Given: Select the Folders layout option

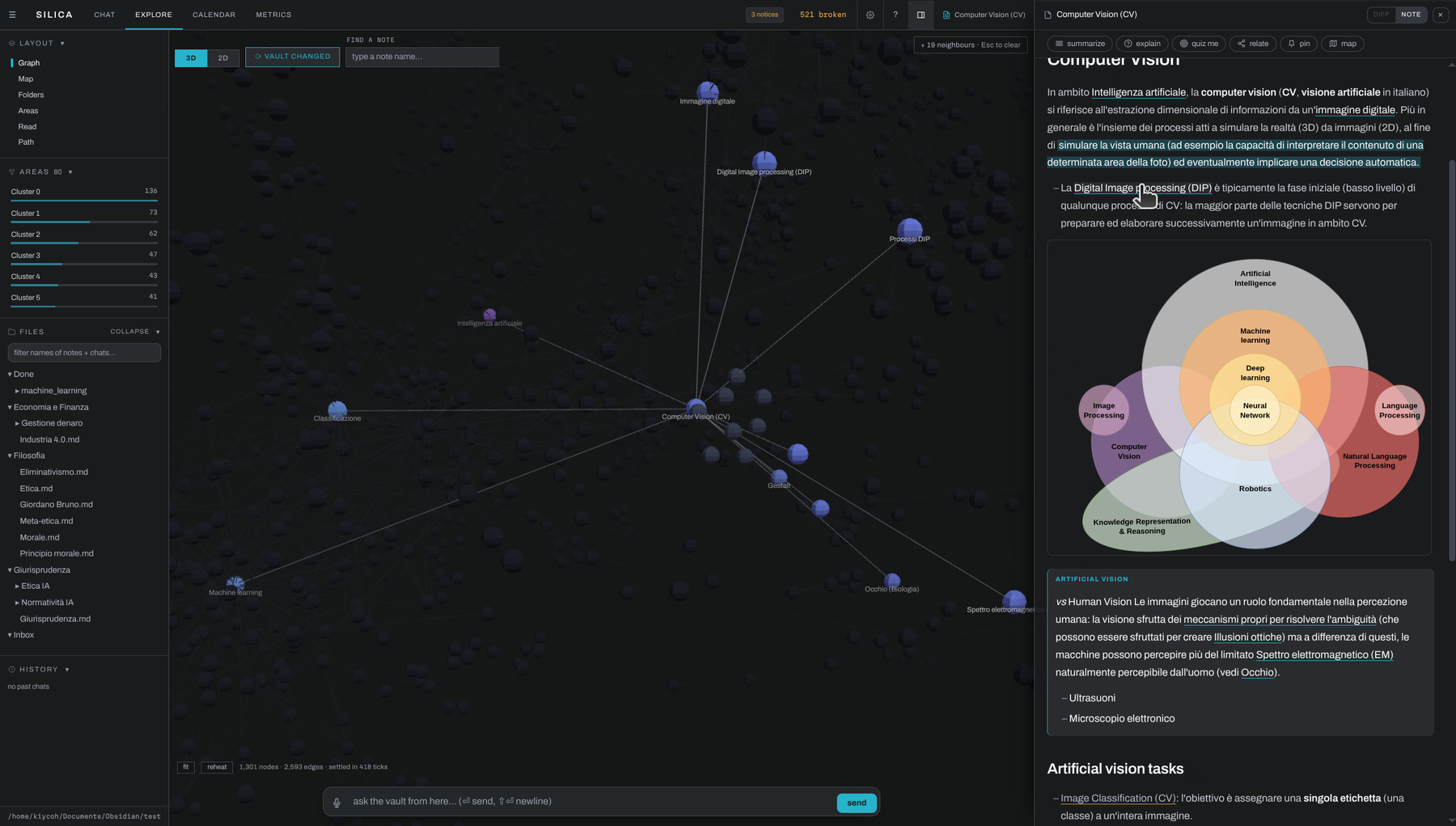Looking at the screenshot, I should (31, 95).
